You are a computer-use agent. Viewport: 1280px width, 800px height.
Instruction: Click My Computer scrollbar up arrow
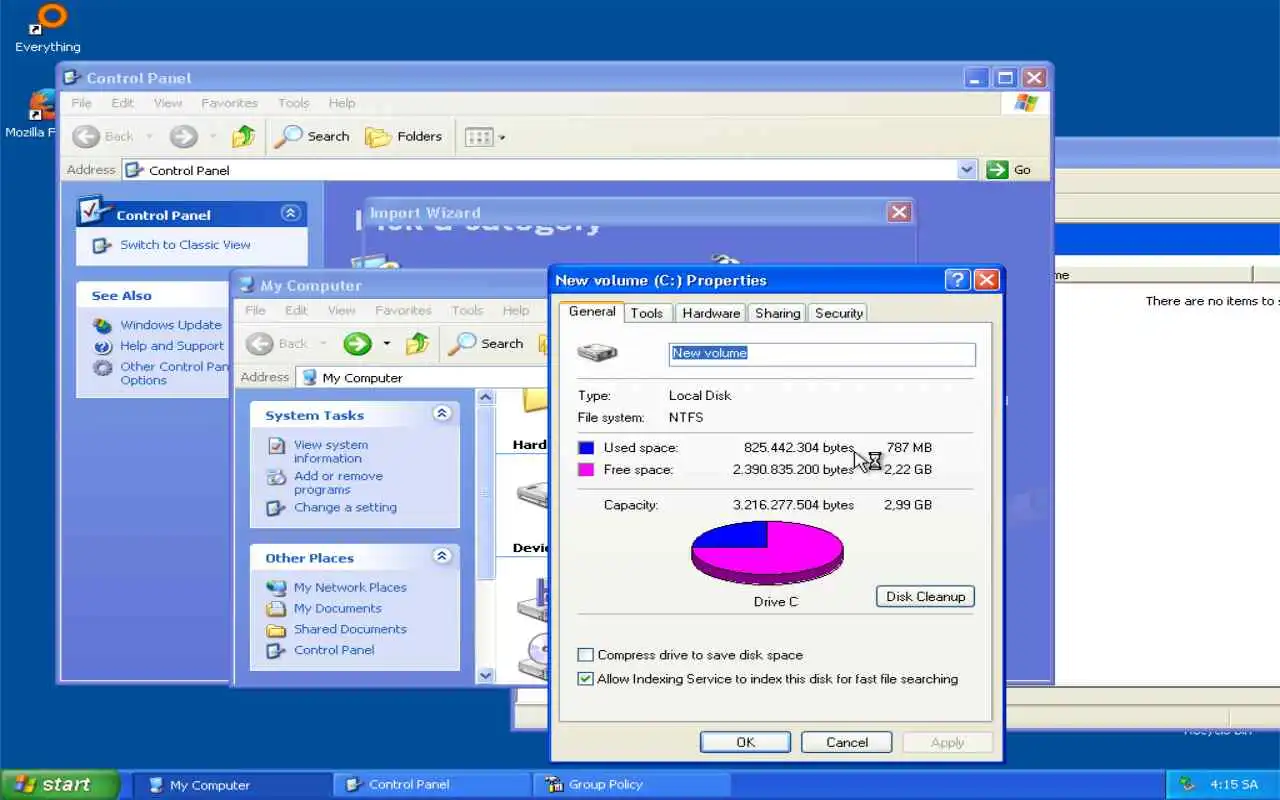(x=486, y=397)
